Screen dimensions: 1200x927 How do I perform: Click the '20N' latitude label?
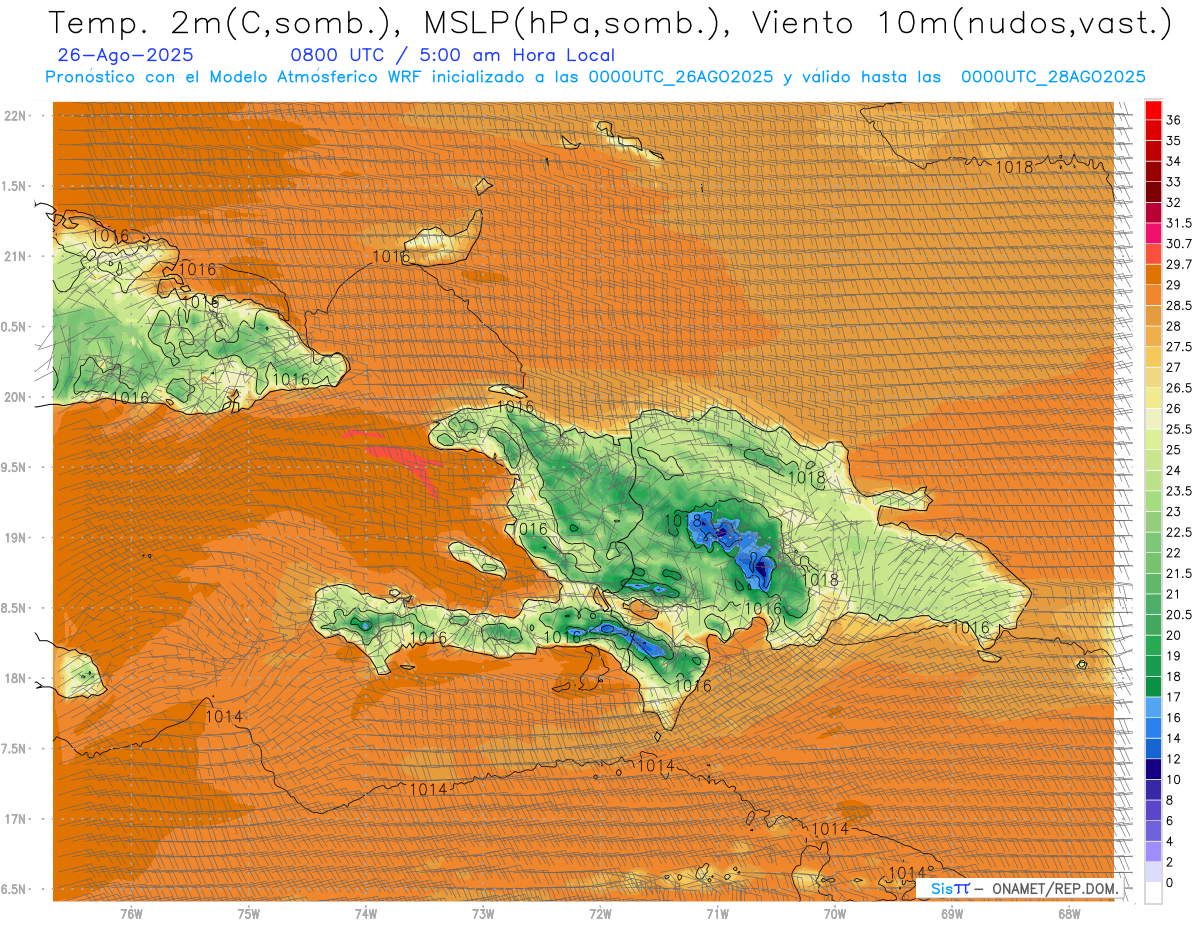pos(15,397)
